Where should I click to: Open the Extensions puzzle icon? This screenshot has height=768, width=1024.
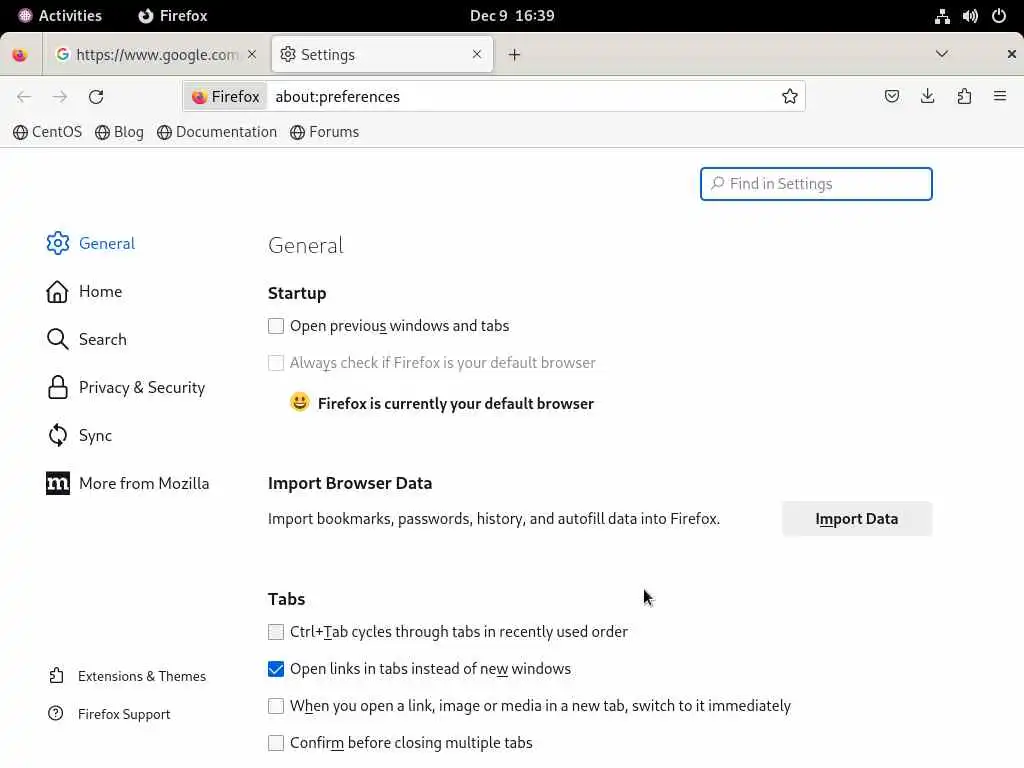tap(964, 96)
